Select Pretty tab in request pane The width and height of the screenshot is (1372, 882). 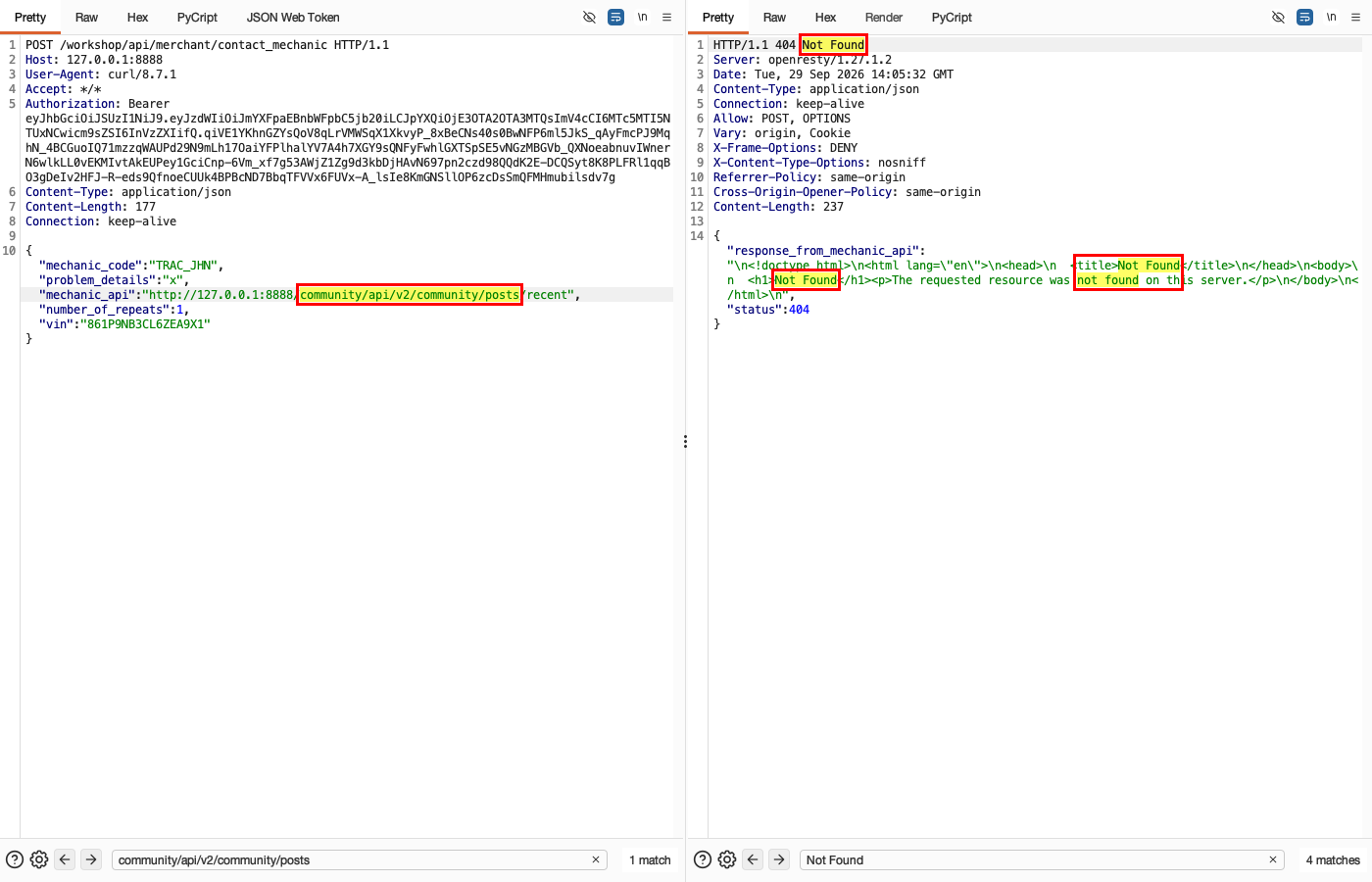[x=30, y=17]
